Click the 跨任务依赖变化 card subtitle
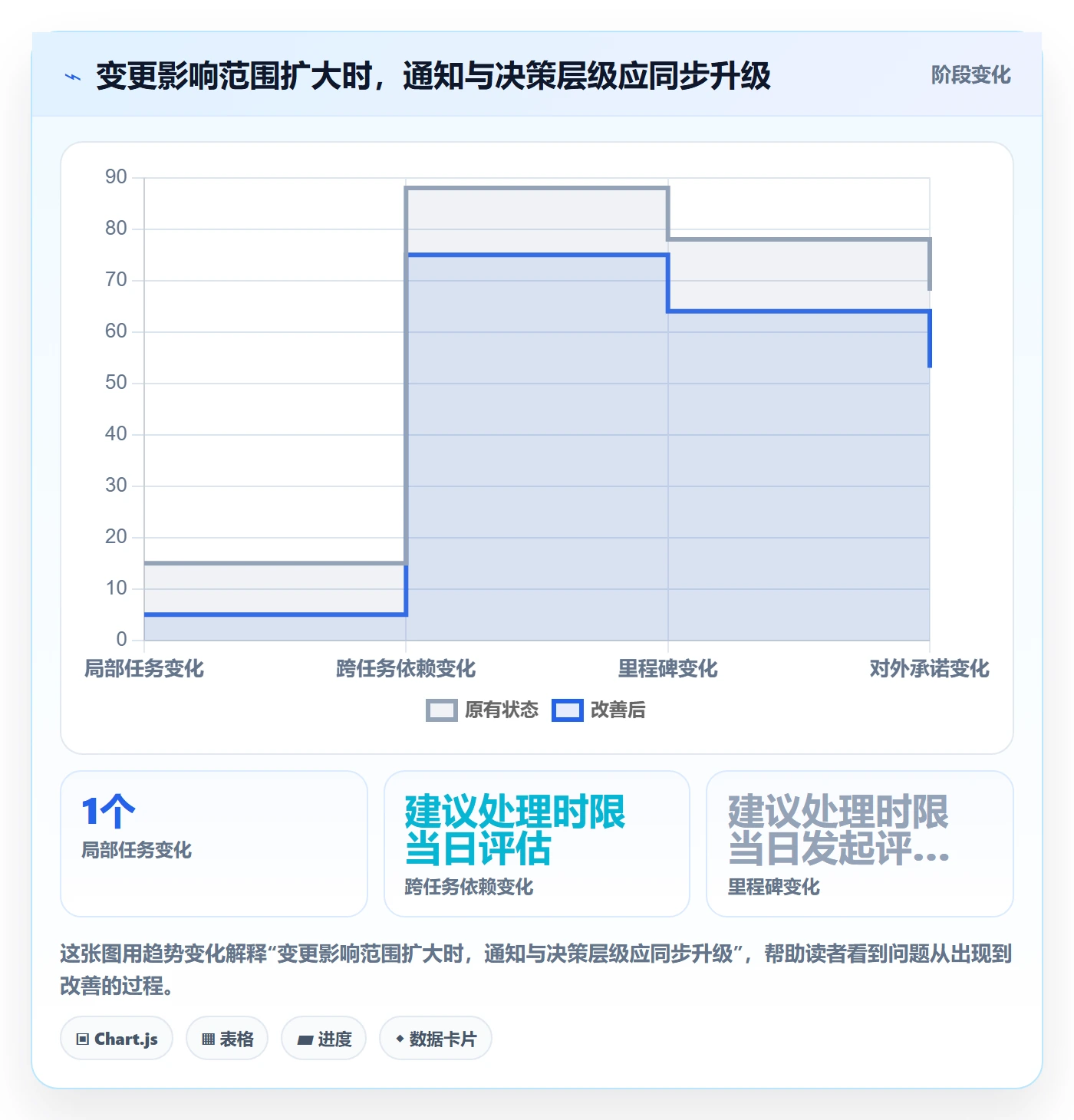This screenshot has width=1074, height=1120. pos(469,888)
